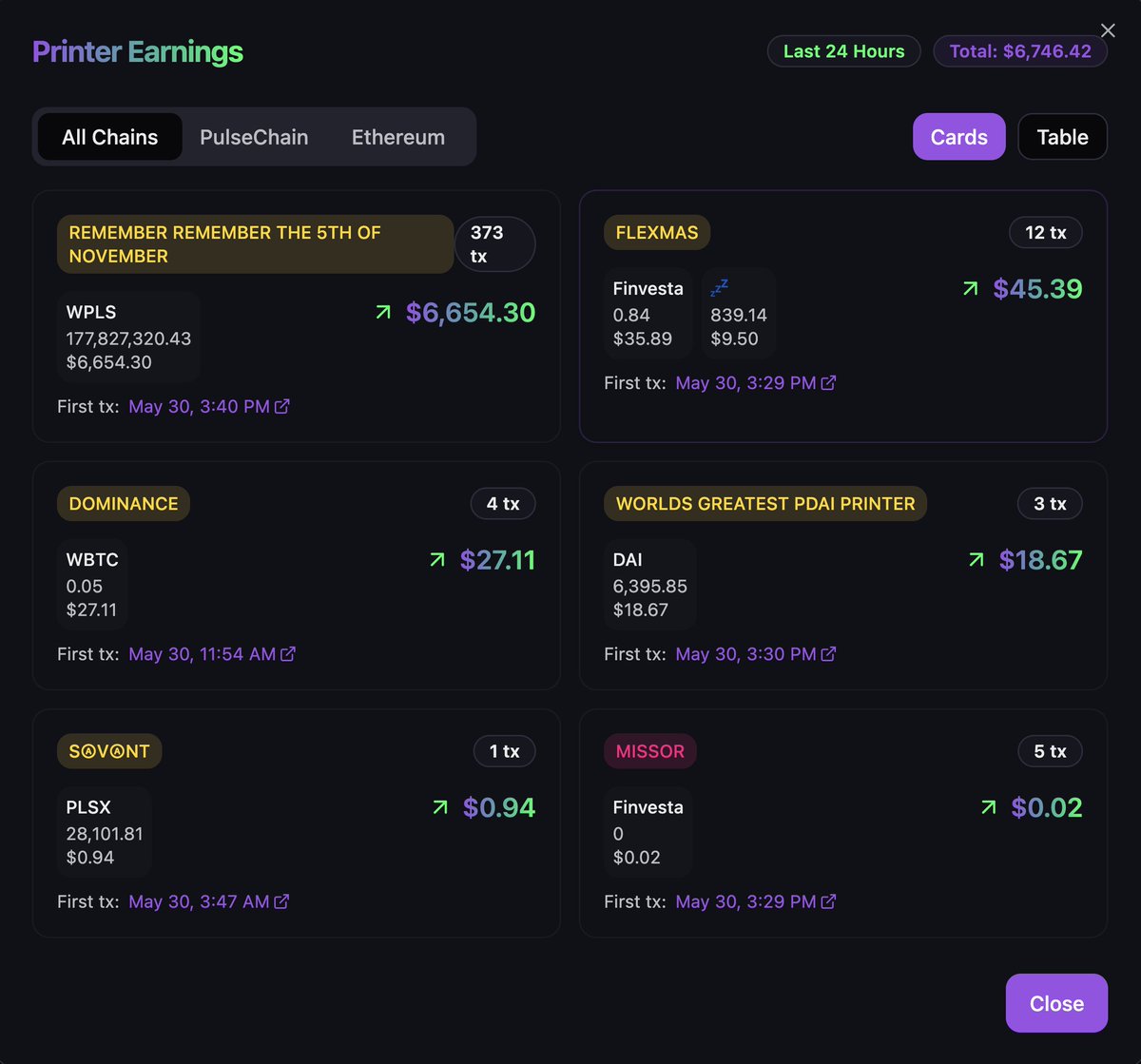Viewport: 1141px width, 1064px height.
Task: Click the DOMINANCE printer label
Action: click(x=124, y=503)
